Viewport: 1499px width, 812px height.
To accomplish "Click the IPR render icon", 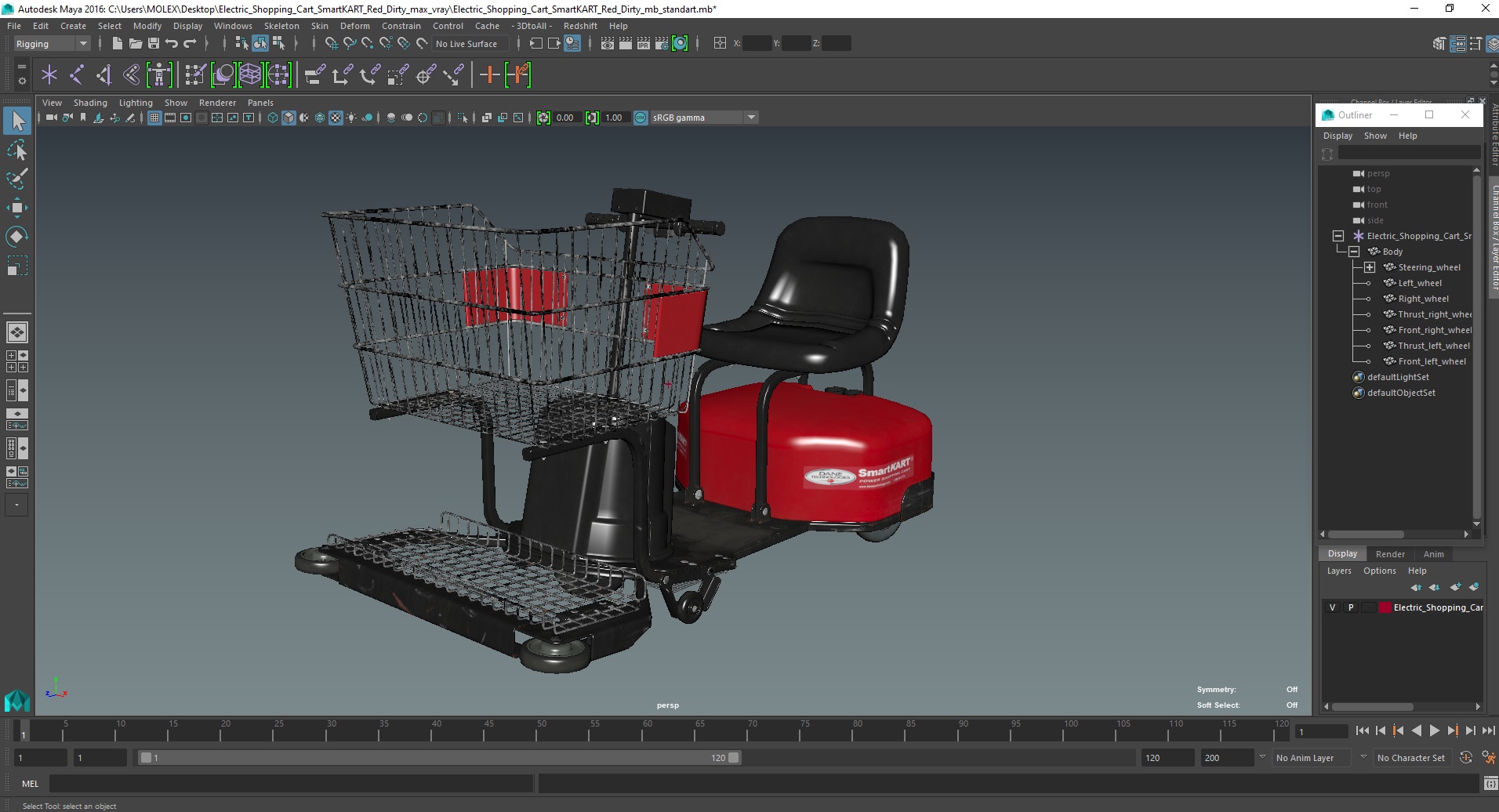I will point(644,44).
